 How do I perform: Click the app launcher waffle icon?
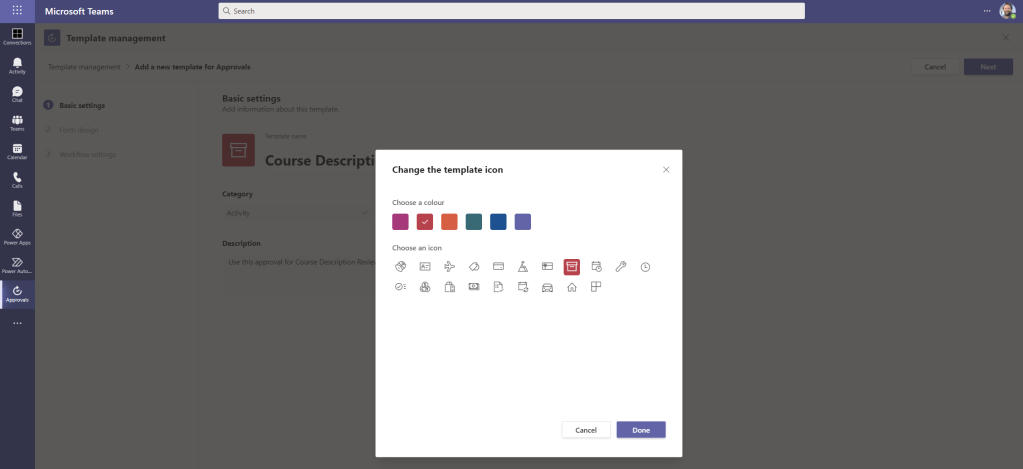(x=17, y=11)
